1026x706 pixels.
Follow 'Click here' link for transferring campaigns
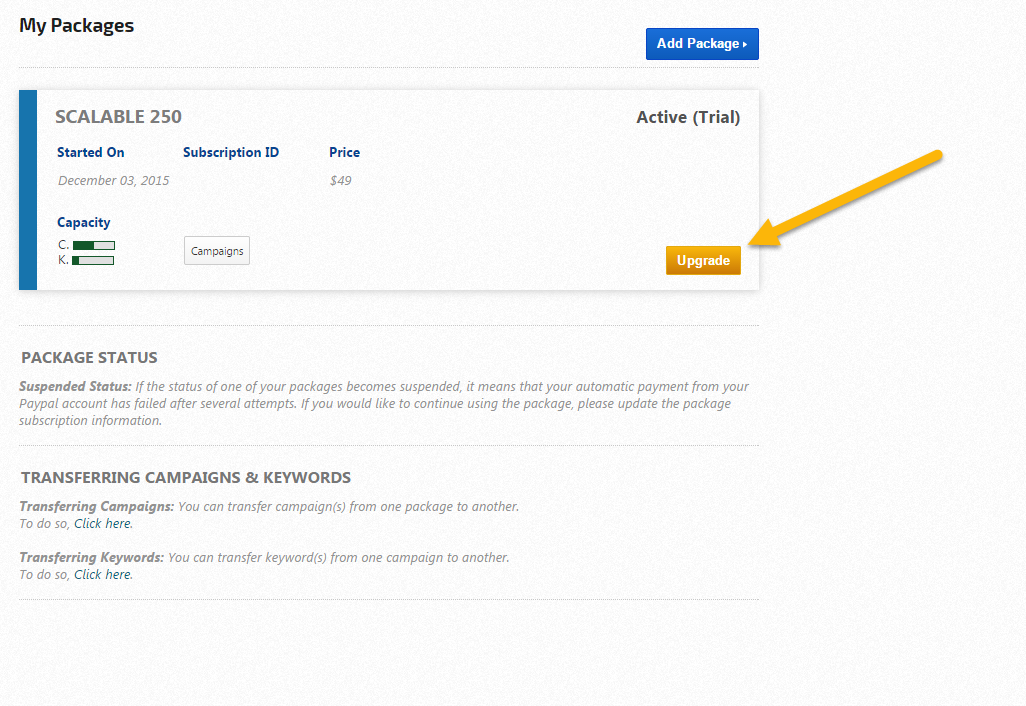pyautogui.click(x=103, y=523)
